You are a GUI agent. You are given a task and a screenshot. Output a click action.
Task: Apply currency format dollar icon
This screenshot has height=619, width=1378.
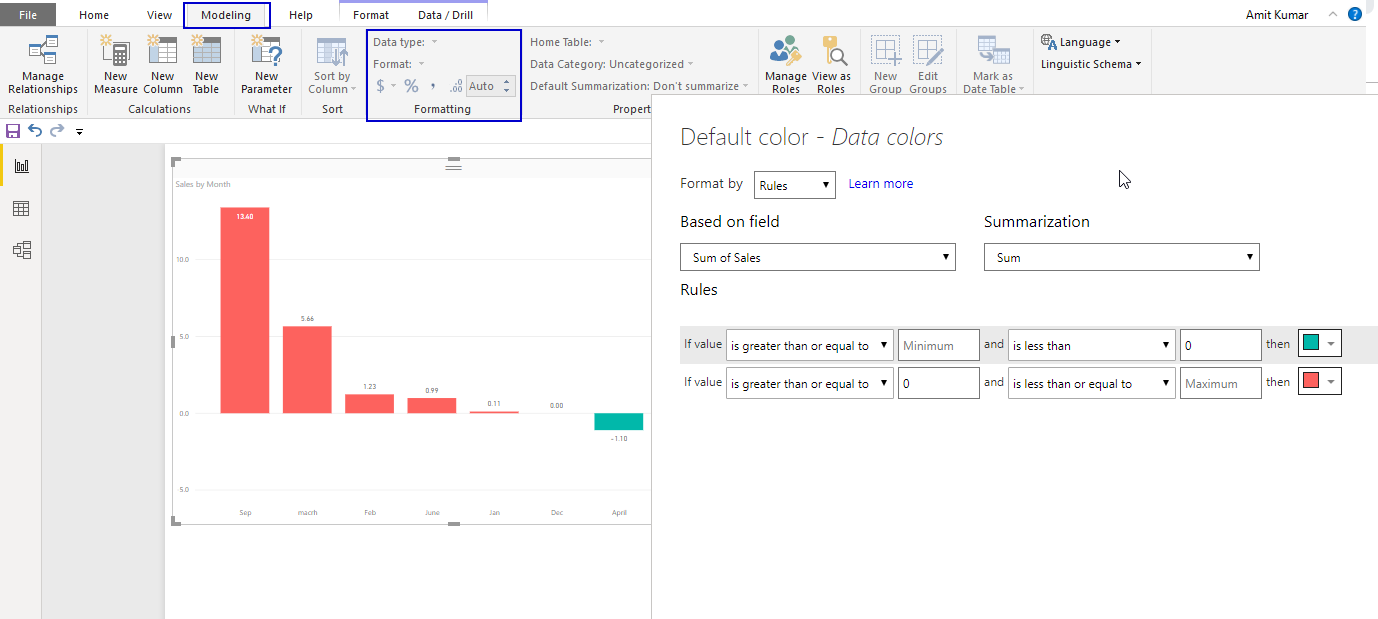tap(380, 86)
